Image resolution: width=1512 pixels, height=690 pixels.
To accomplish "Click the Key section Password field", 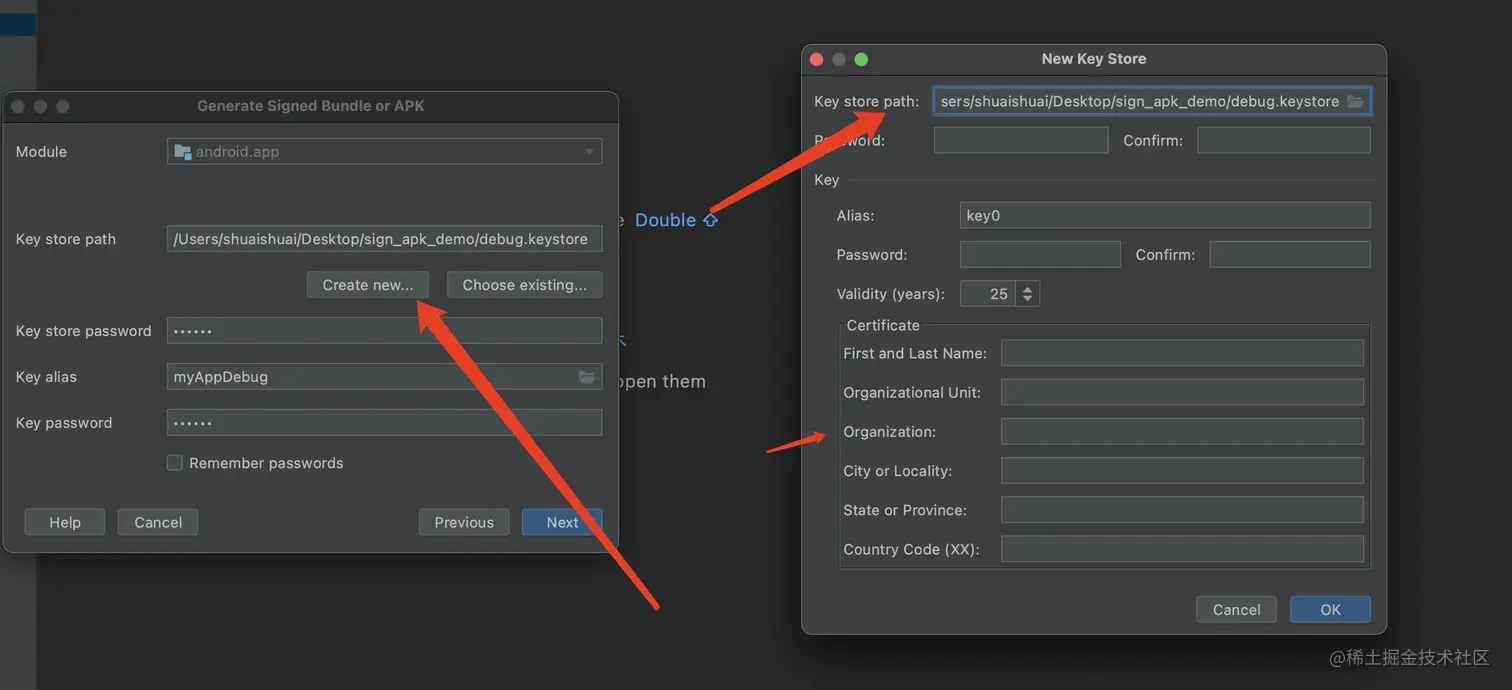I will tap(1040, 254).
